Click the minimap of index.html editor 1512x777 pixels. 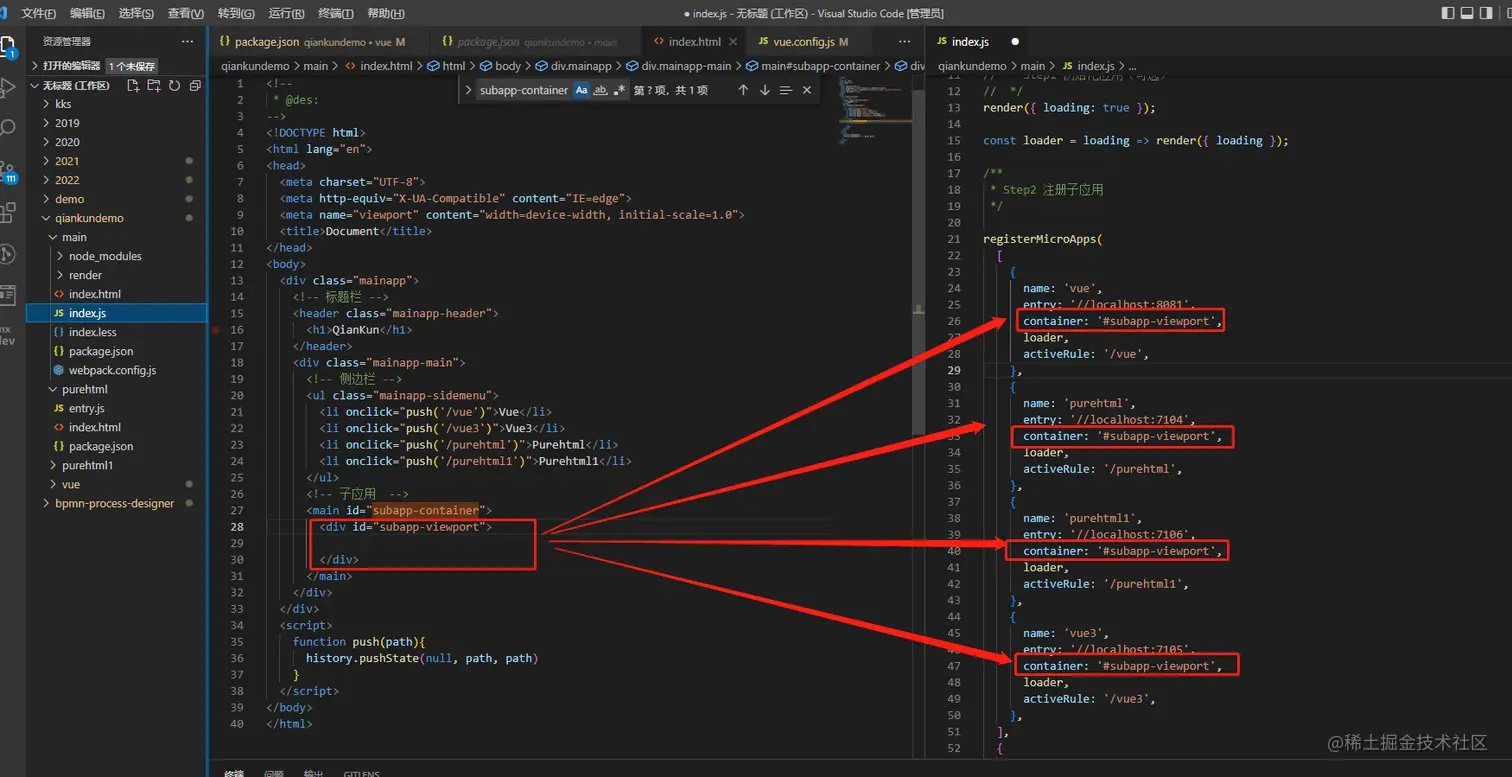[874, 110]
